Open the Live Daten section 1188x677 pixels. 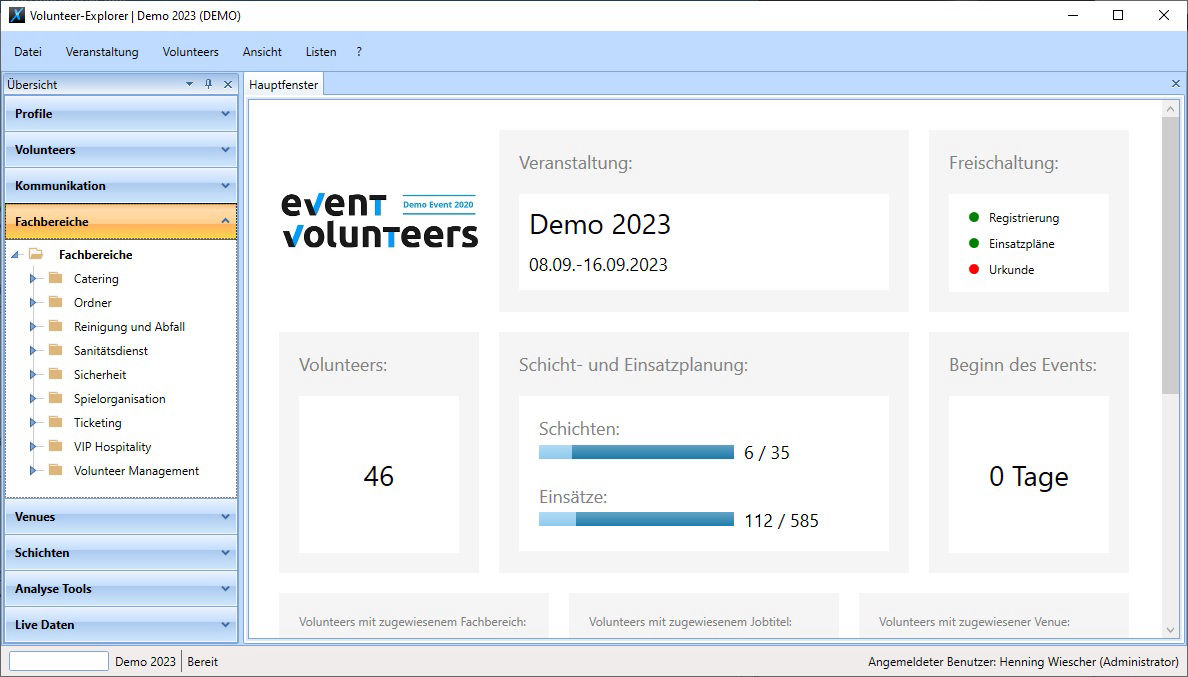120,624
